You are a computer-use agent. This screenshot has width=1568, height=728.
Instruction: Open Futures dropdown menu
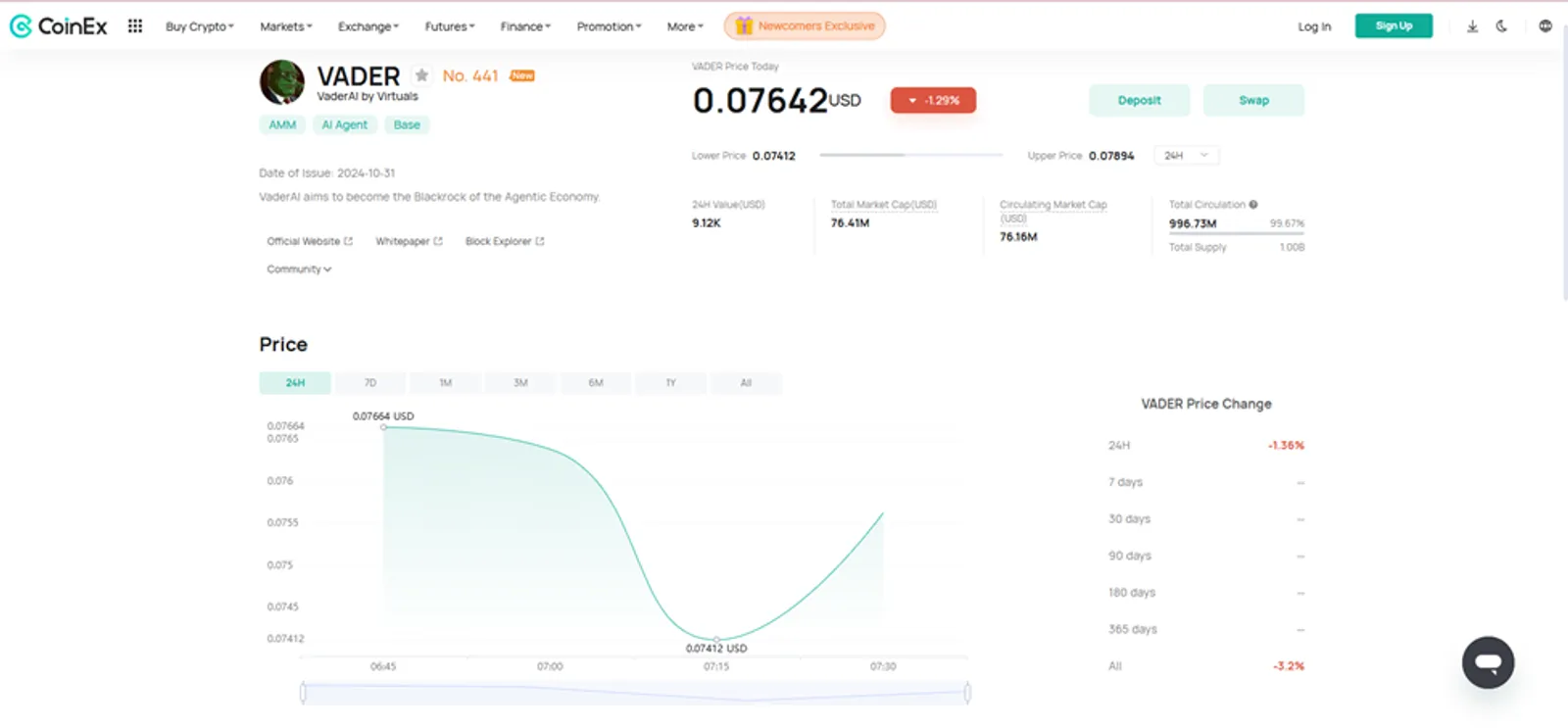(x=450, y=26)
